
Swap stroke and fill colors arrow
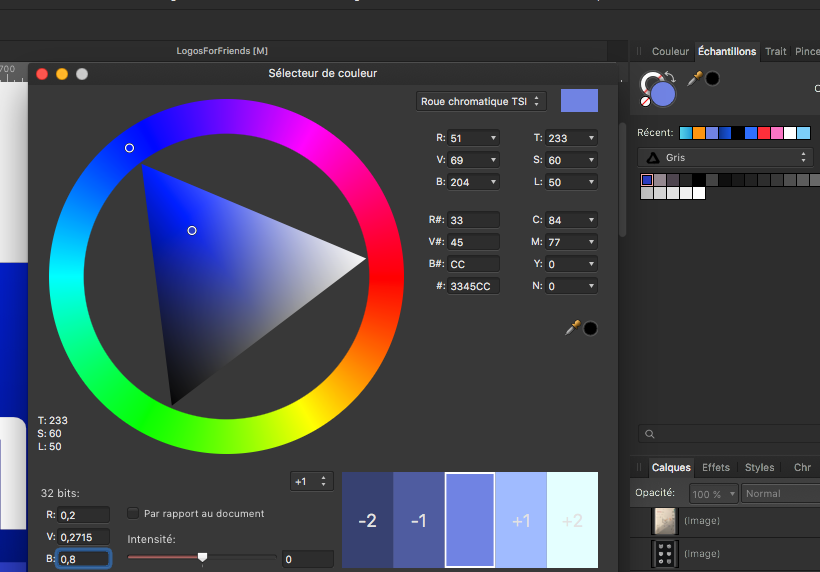[x=670, y=76]
